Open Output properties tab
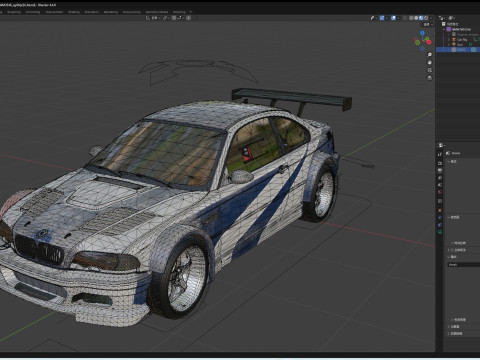This screenshot has width=480, height=360. click(x=440, y=170)
